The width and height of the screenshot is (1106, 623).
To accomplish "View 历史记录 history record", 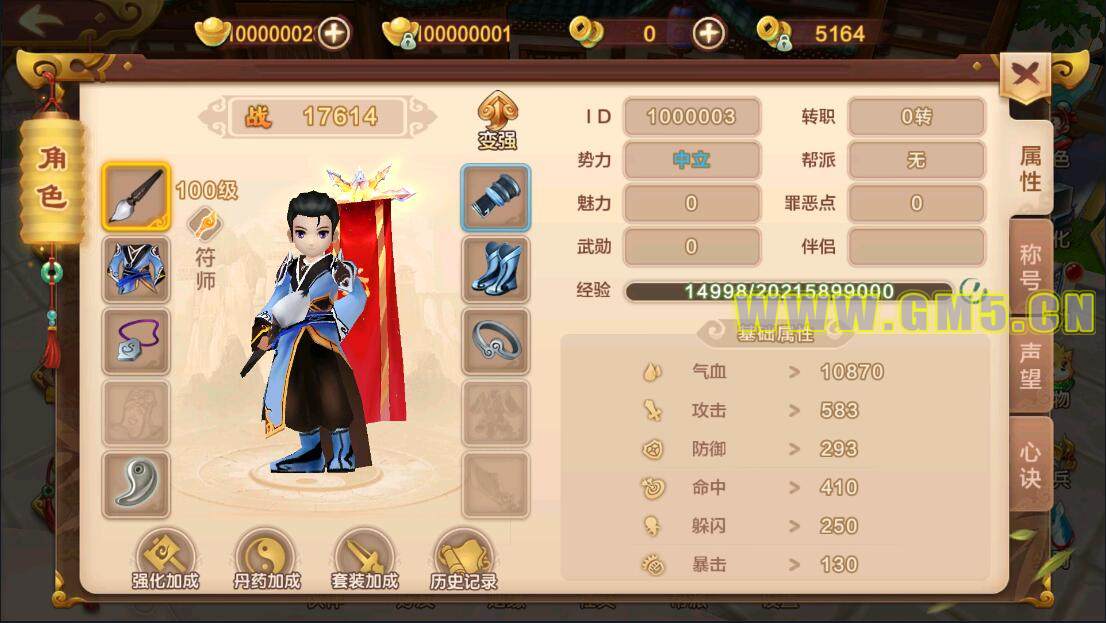I will click(x=463, y=560).
